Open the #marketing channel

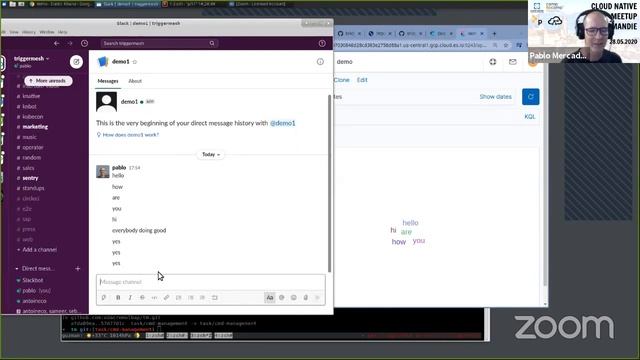pyautogui.click(x=35, y=127)
